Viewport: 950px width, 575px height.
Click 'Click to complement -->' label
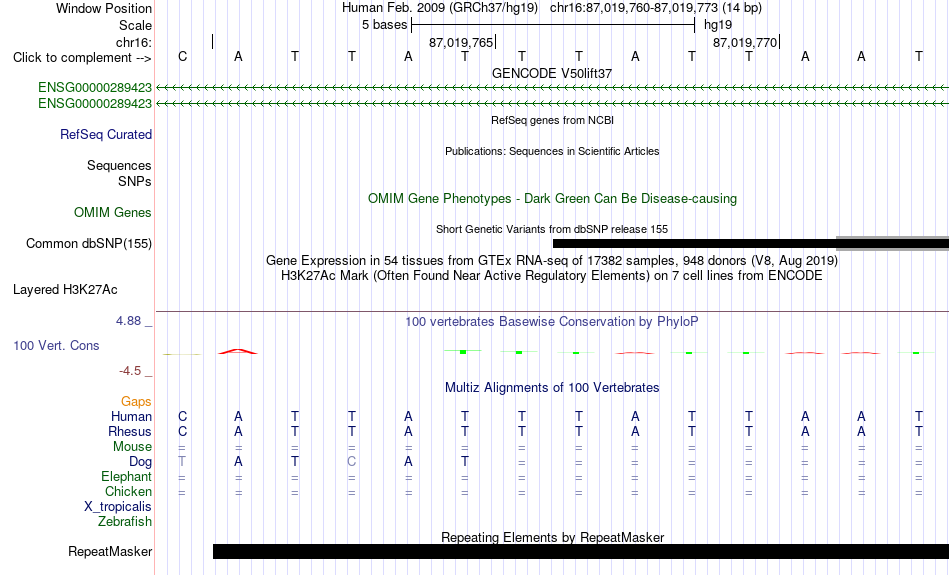(82, 58)
